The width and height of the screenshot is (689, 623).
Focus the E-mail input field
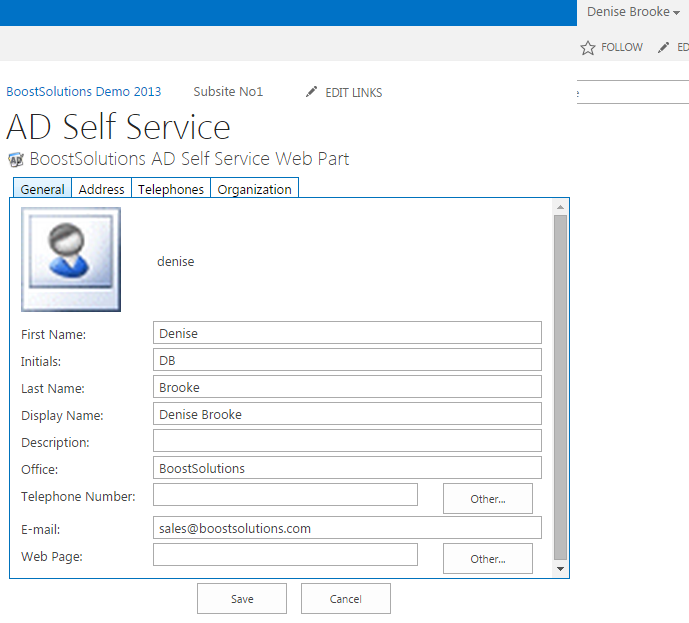[347, 528]
